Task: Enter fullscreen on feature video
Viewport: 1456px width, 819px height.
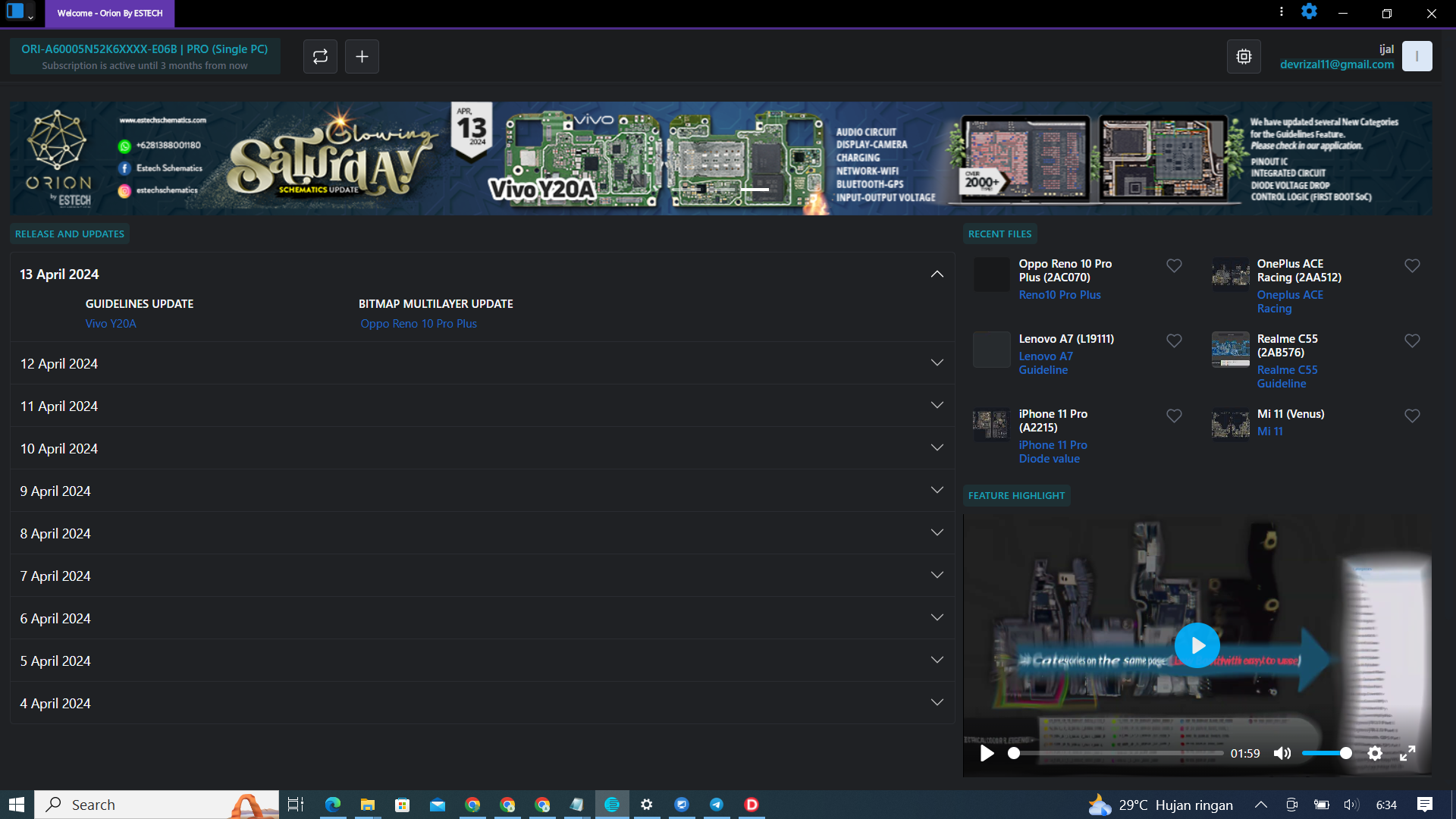Action: (1407, 753)
